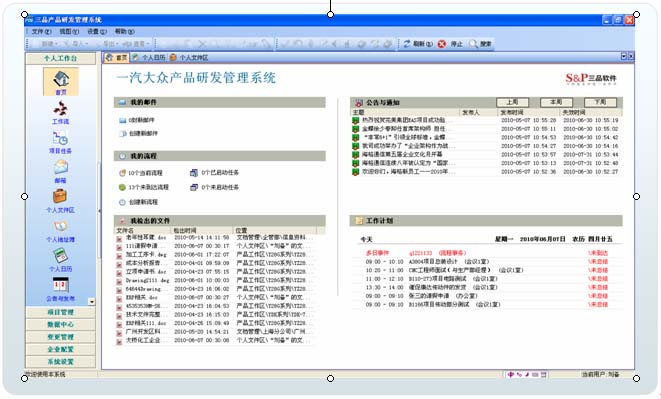
Task: Expand the sidebar overflow arrow below 公告与发布
Action: point(91,302)
